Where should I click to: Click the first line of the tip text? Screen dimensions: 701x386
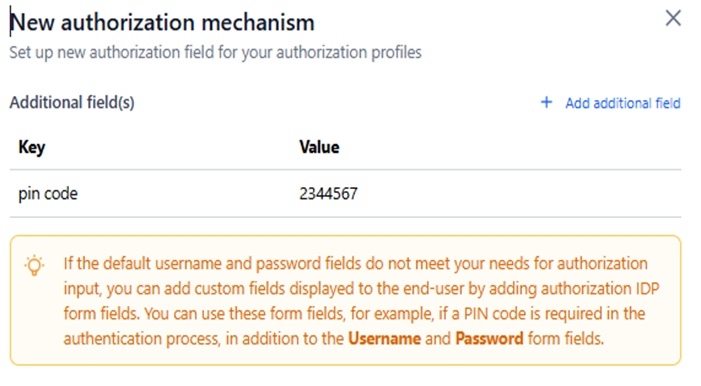pyautogui.click(x=355, y=263)
